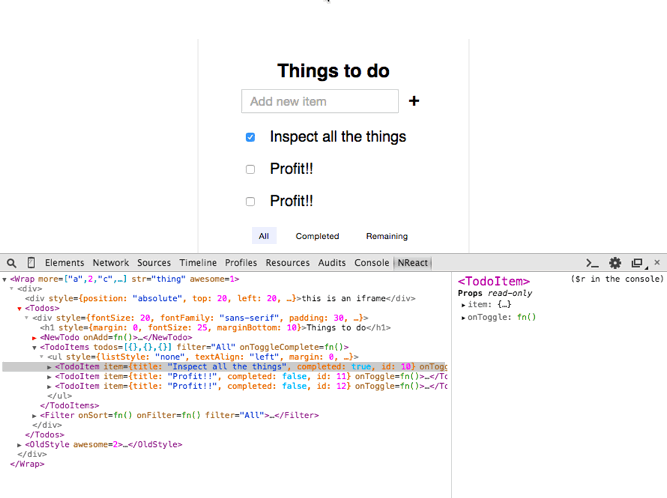Click the 'Props read-only' header
The width and height of the screenshot is (667, 498).
(x=495, y=293)
